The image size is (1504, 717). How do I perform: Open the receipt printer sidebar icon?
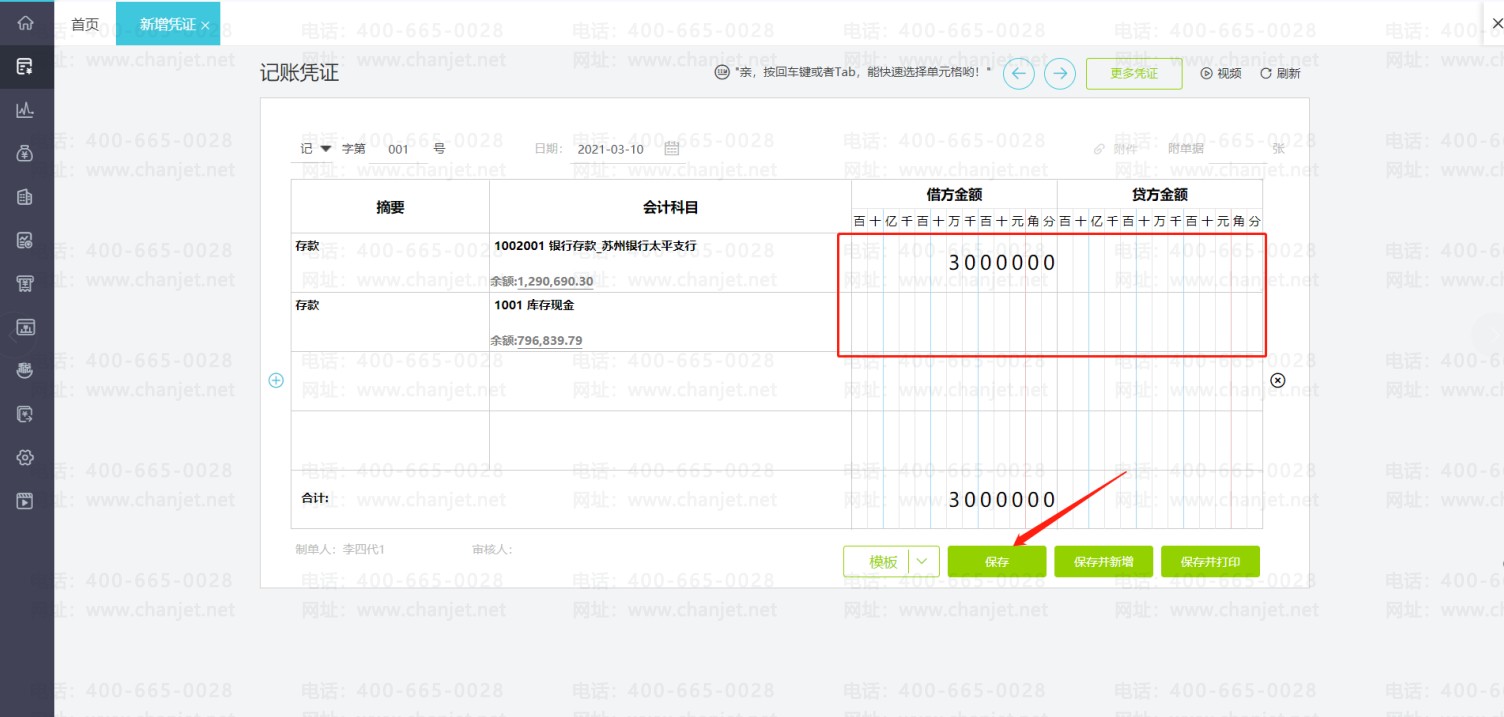(x=26, y=284)
